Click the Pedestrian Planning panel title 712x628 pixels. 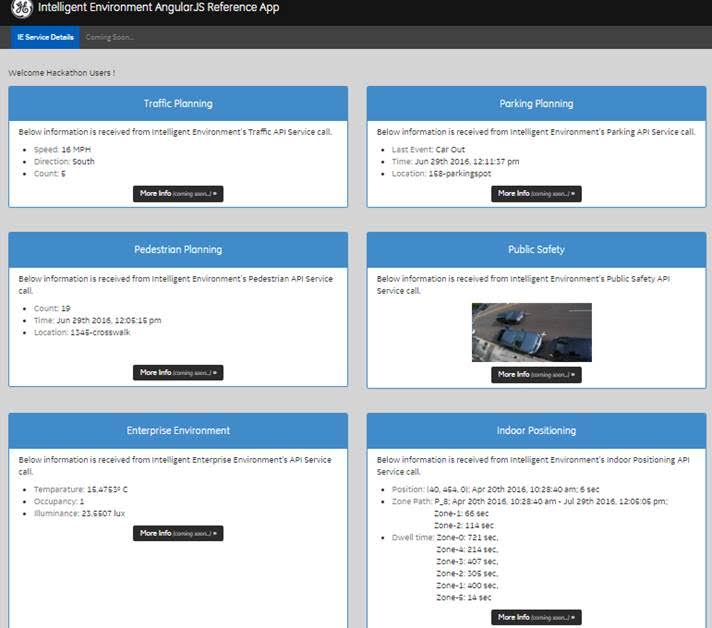(178, 249)
